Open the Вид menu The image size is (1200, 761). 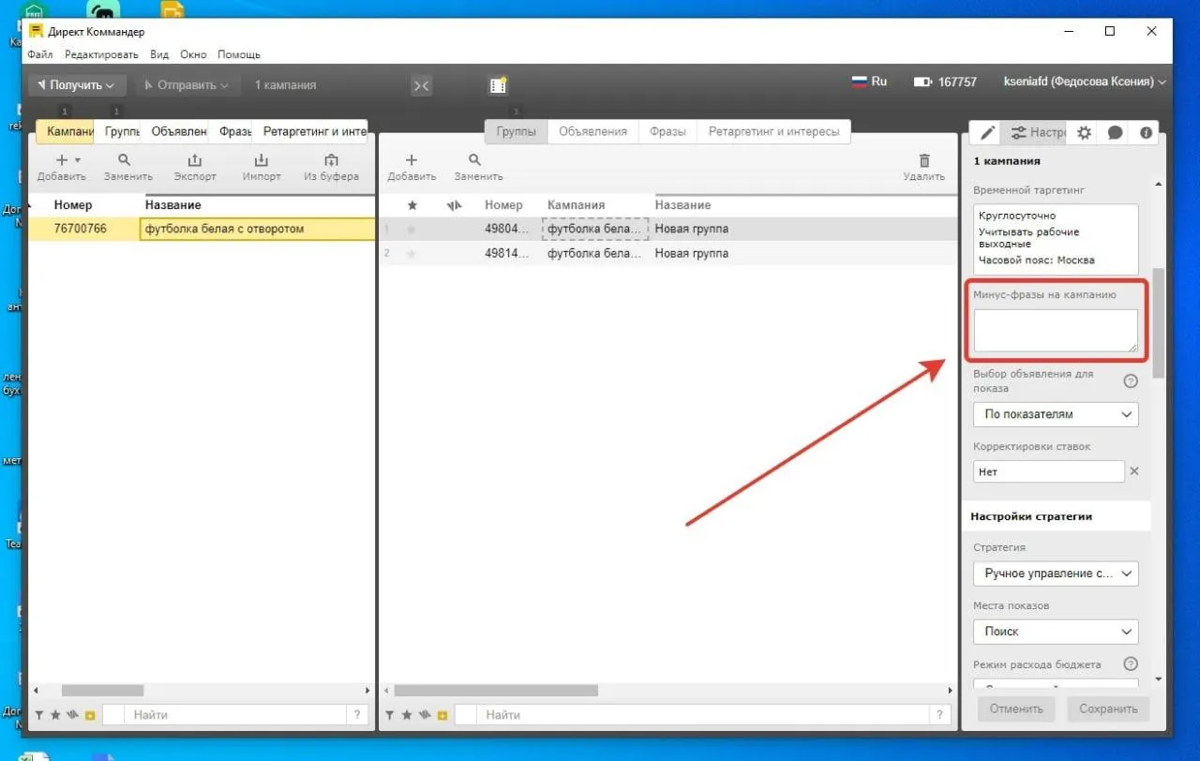pos(159,54)
